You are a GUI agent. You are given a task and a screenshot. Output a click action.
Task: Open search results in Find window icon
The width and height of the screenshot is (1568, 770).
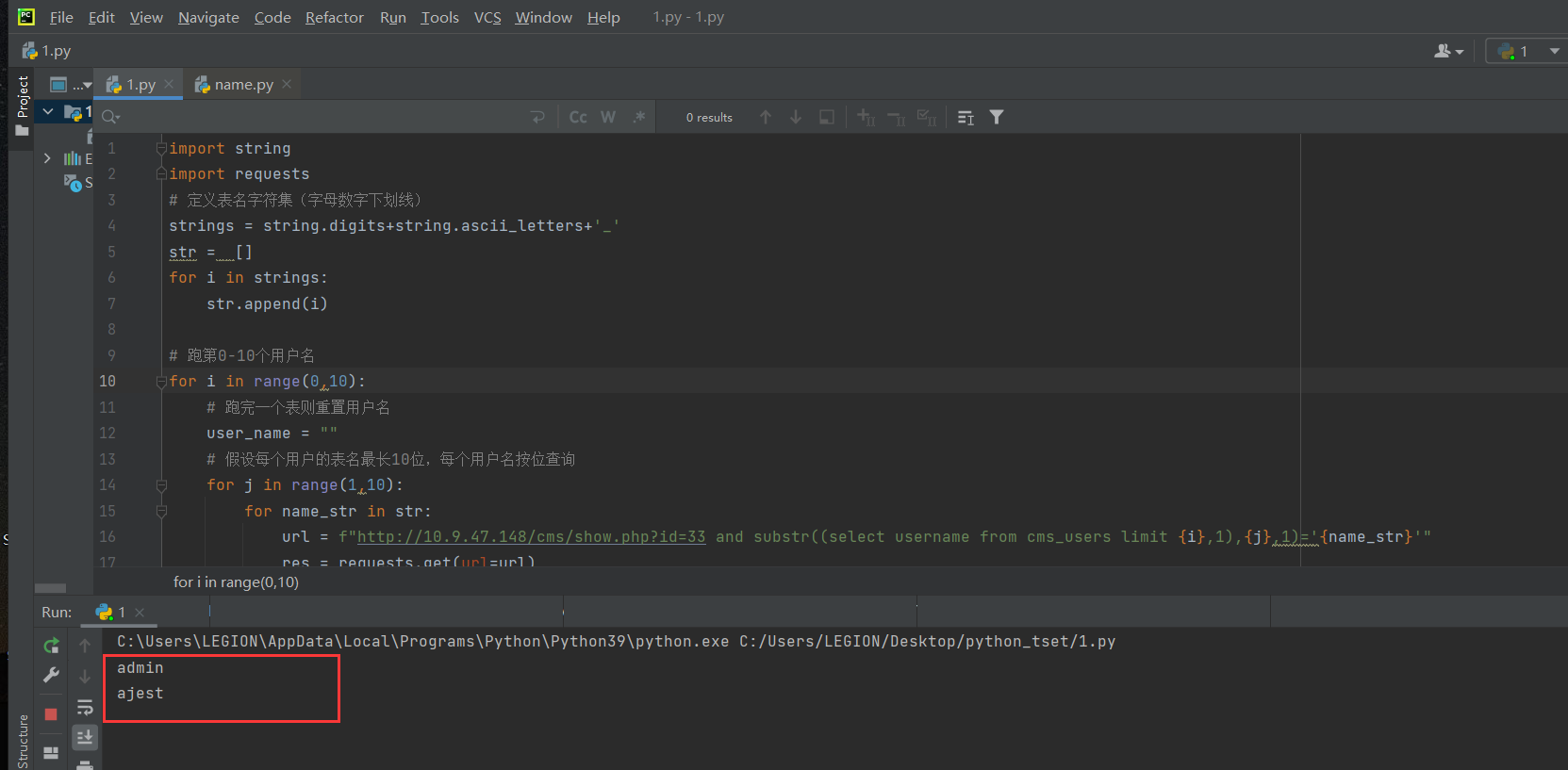click(966, 117)
